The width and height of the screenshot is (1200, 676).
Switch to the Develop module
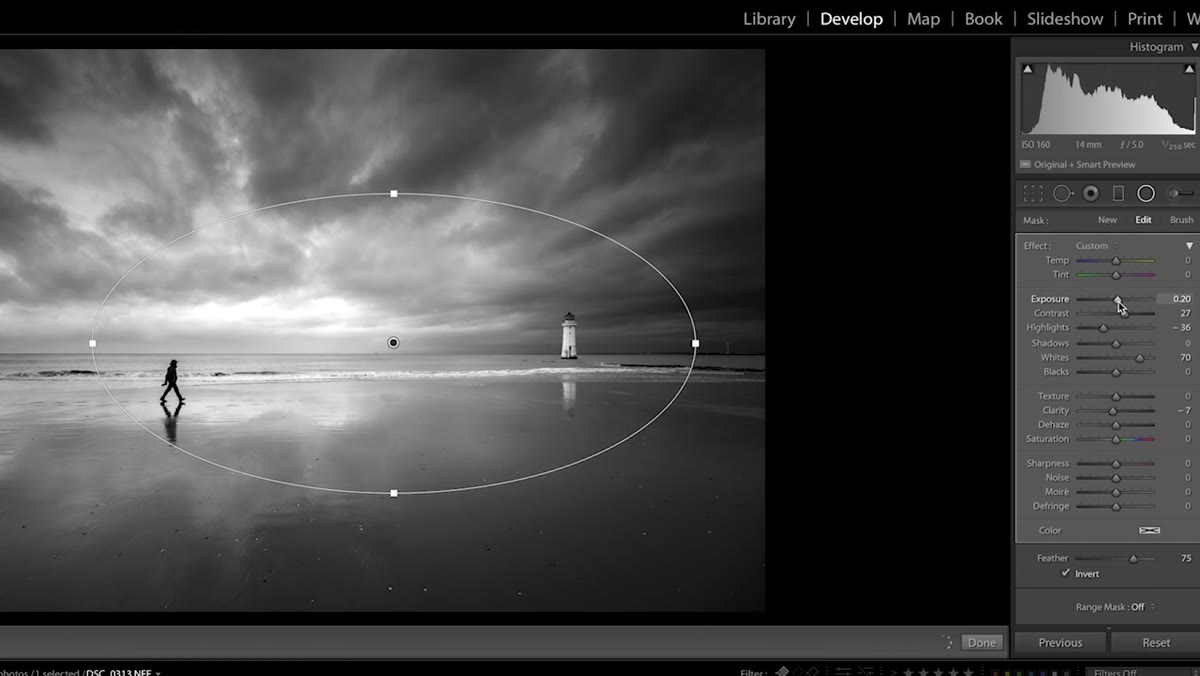(x=851, y=19)
